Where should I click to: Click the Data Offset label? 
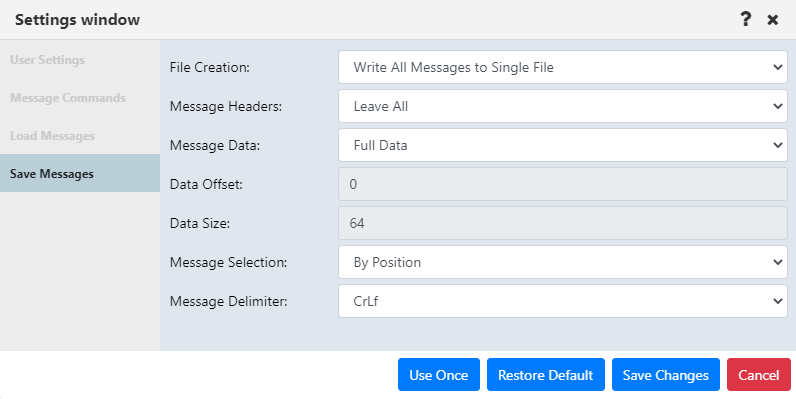click(x=206, y=184)
